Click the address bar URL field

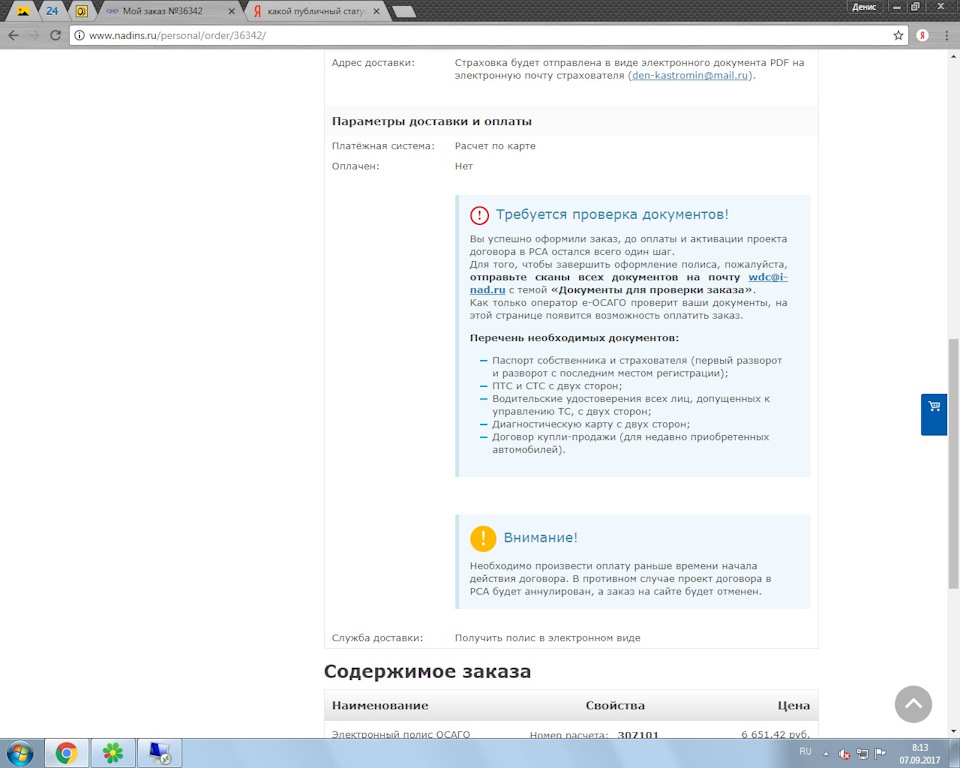click(478, 36)
